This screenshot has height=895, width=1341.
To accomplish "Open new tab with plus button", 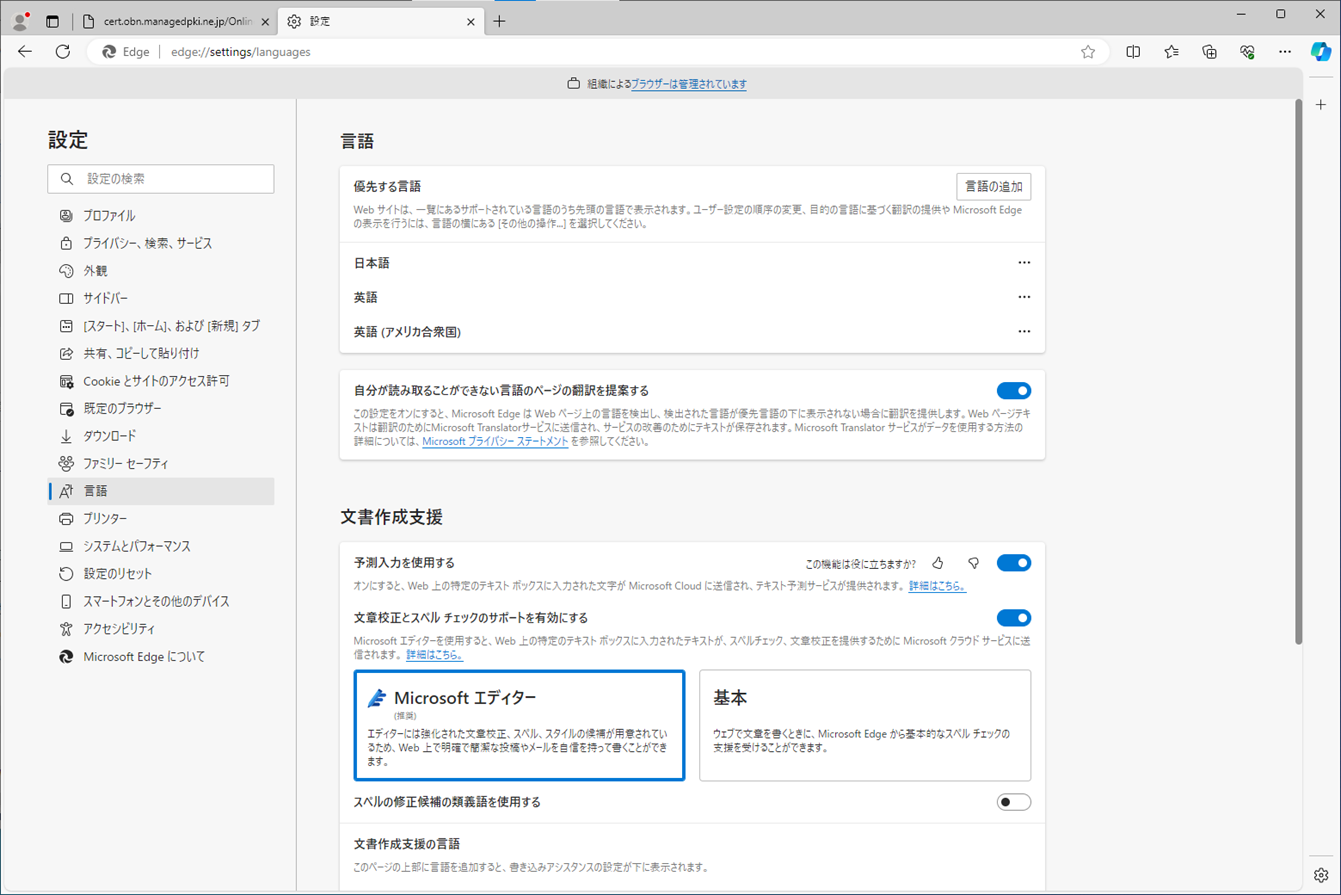I will coord(499,21).
